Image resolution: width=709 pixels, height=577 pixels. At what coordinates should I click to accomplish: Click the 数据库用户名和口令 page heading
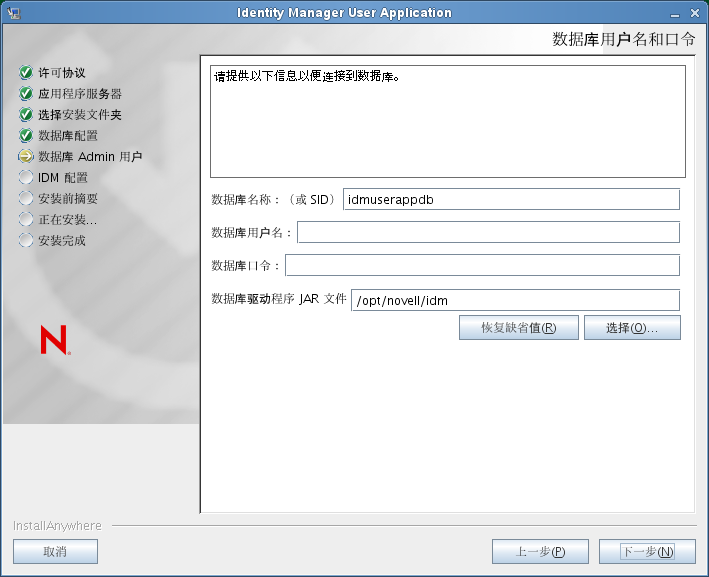click(x=624, y=39)
